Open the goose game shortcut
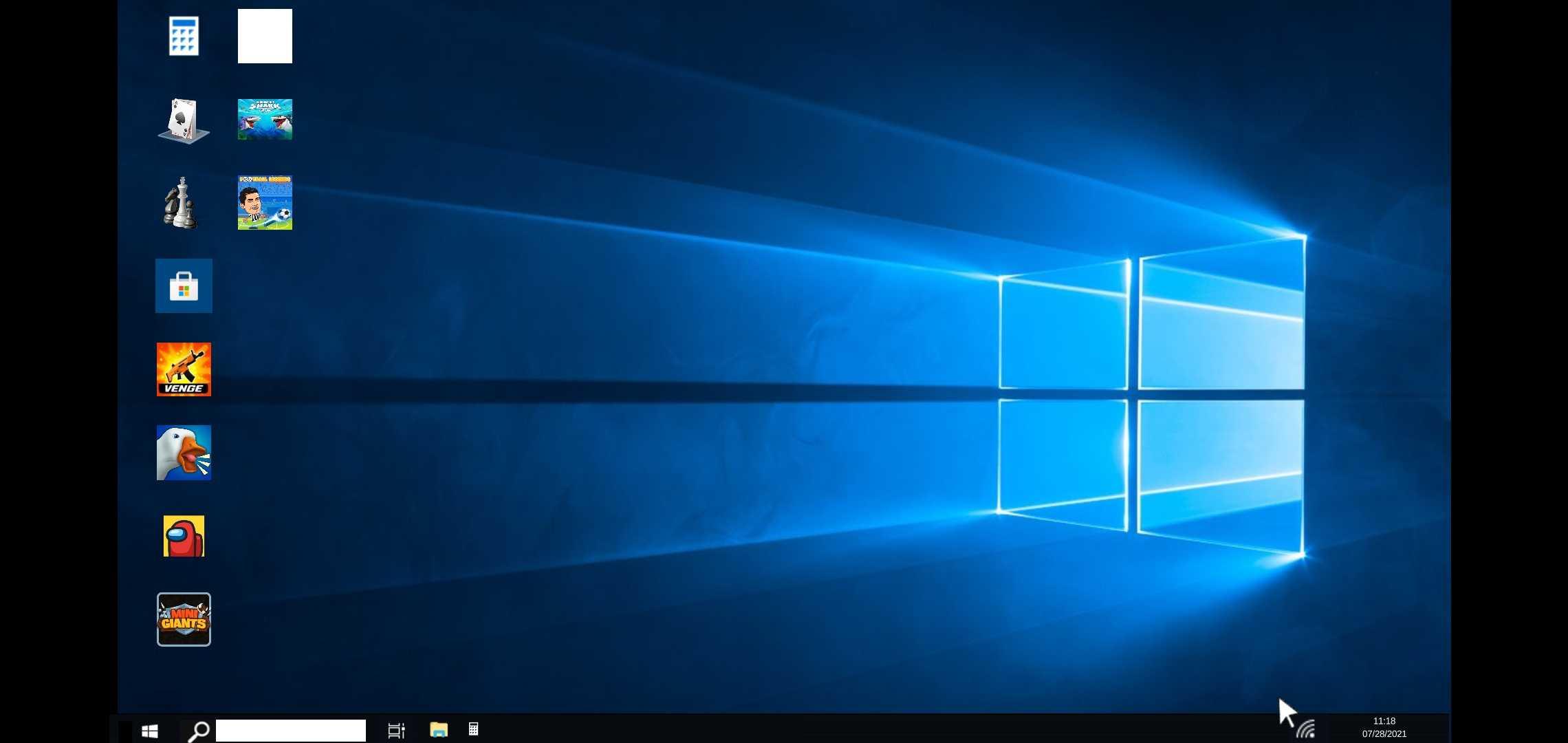The image size is (1568, 743). [x=183, y=453]
